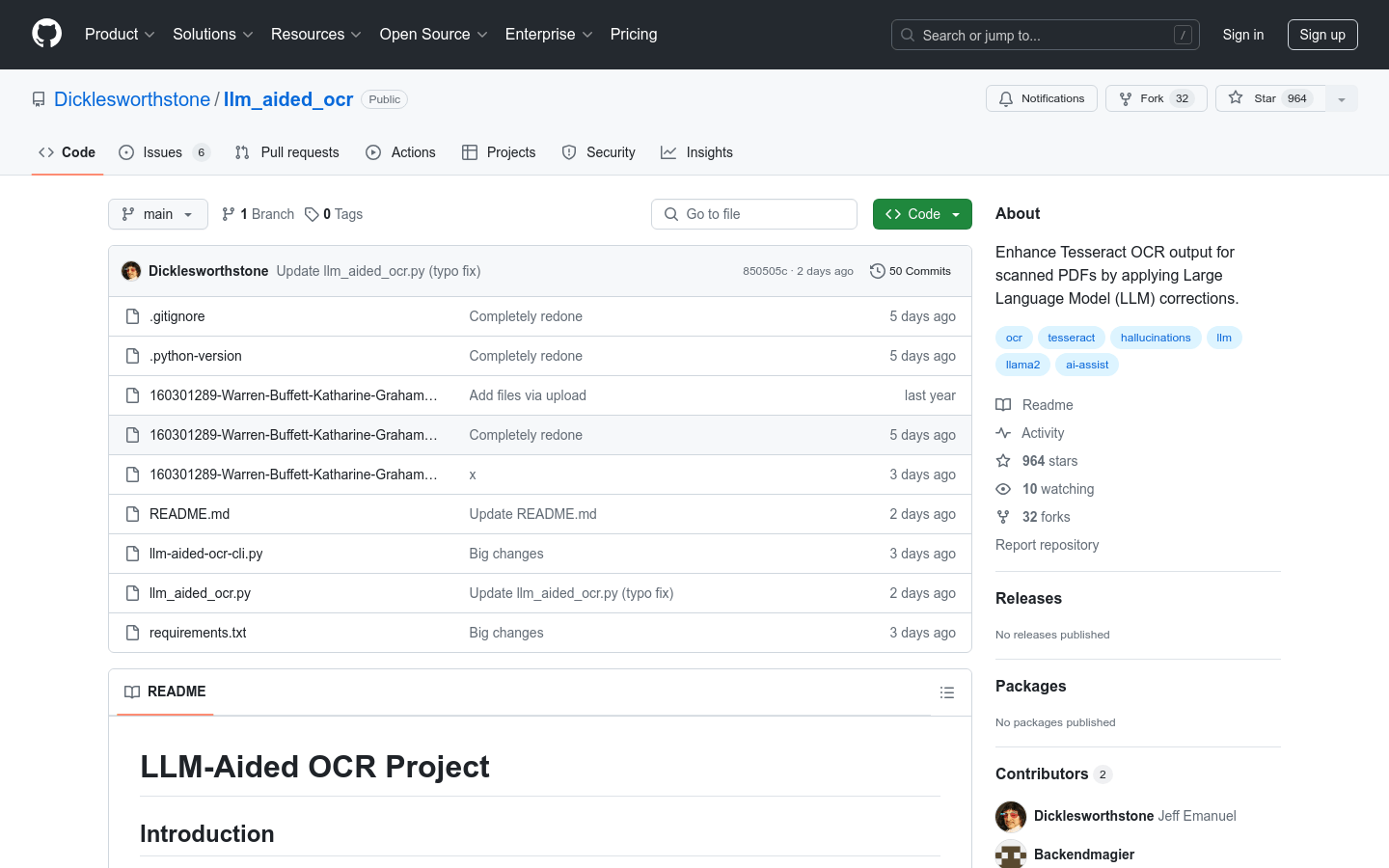Click the file icon beside README.md
1389x868 pixels.
133,514
